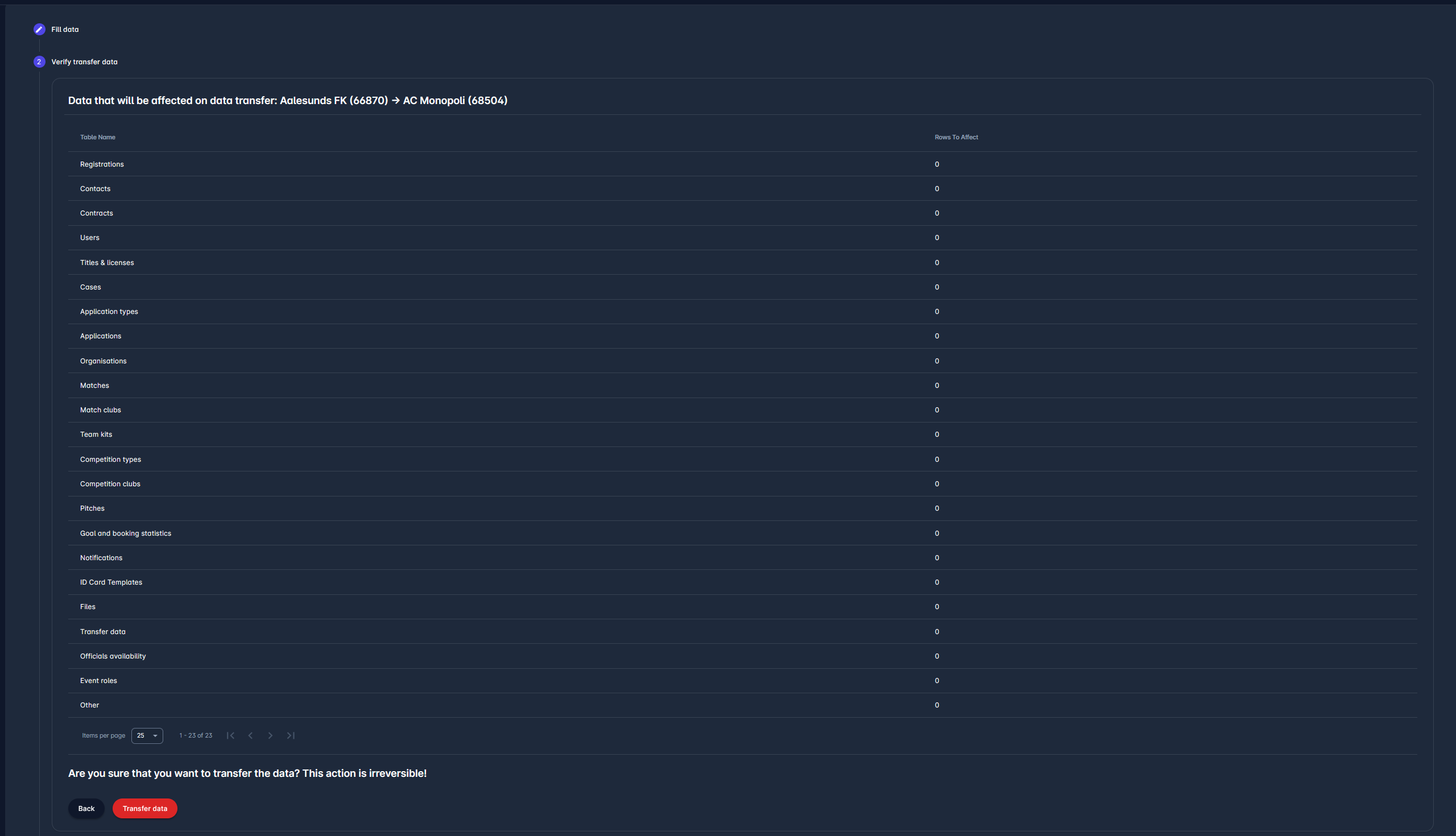The width and height of the screenshot is (1456, 836).
Task: Click the Transfer data red button
Action: point(144,809)
